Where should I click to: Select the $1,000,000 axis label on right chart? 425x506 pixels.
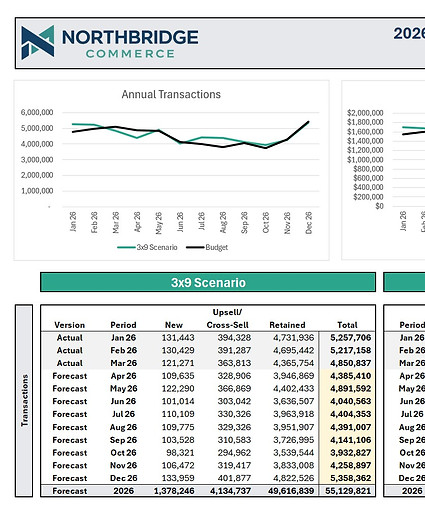pos(365,160)
